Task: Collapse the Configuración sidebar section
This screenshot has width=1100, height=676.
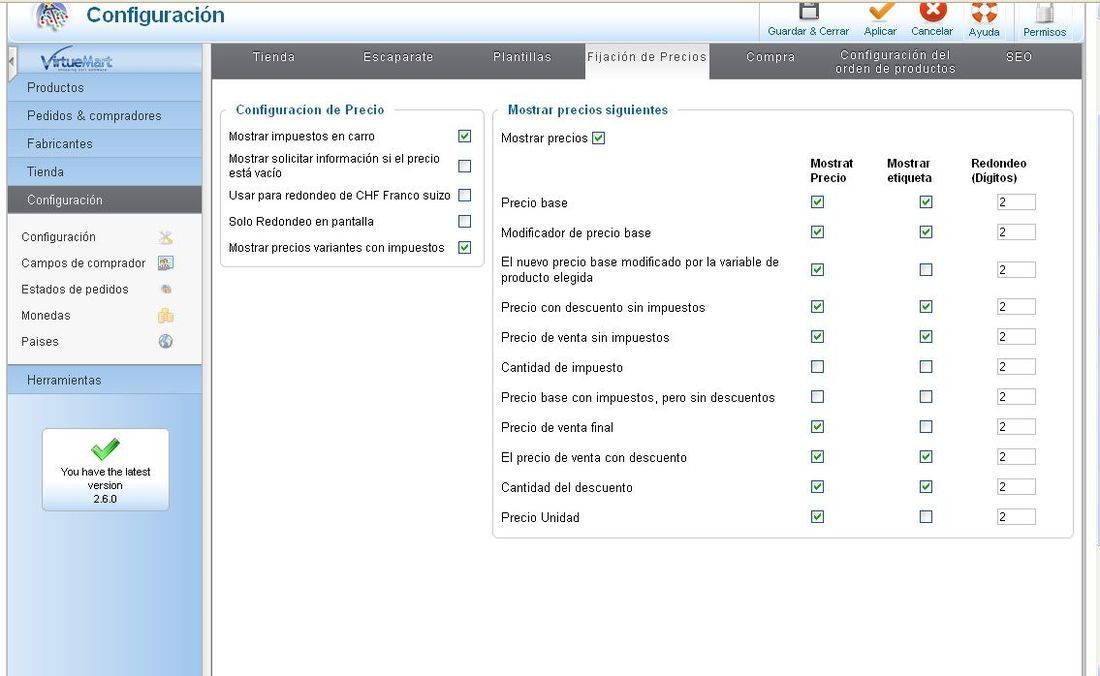Action: tap(105, 200)
